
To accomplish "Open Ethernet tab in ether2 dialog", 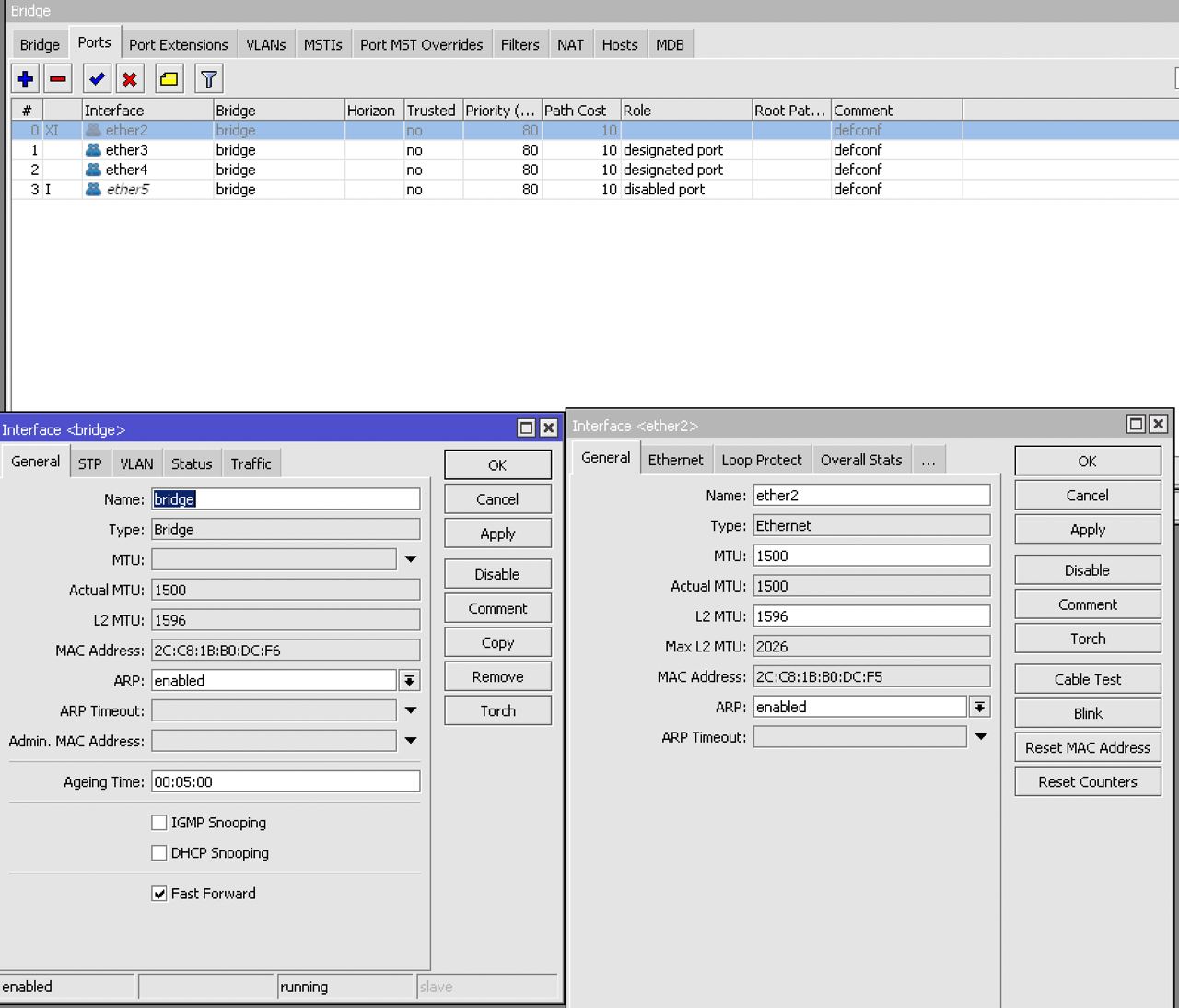I will point(676,460).
